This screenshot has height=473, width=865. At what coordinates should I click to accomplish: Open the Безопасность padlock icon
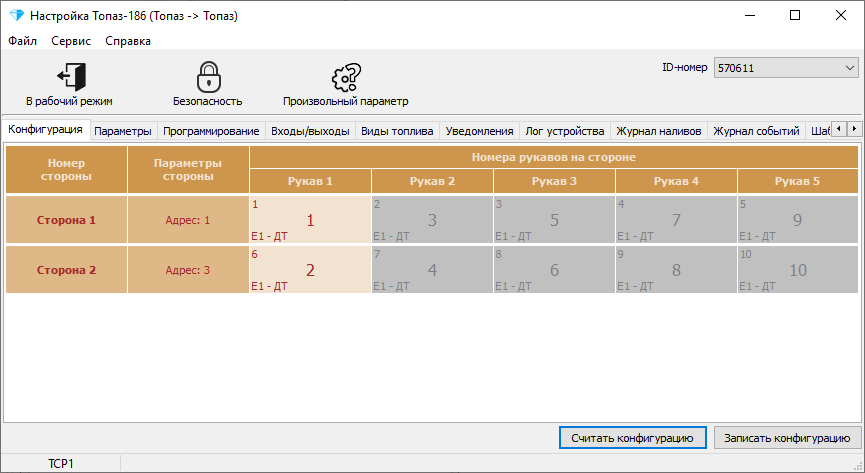coord(209,77)
